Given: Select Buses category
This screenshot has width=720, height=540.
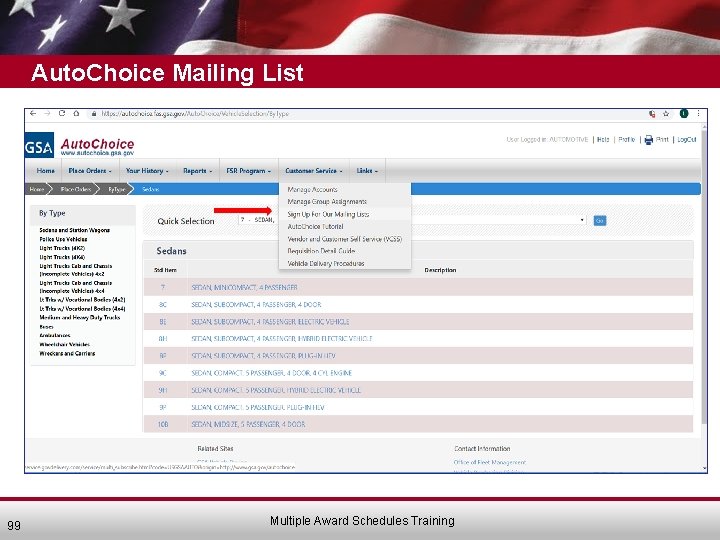Looking at the screenshot, I should click(x=46, y=327).
